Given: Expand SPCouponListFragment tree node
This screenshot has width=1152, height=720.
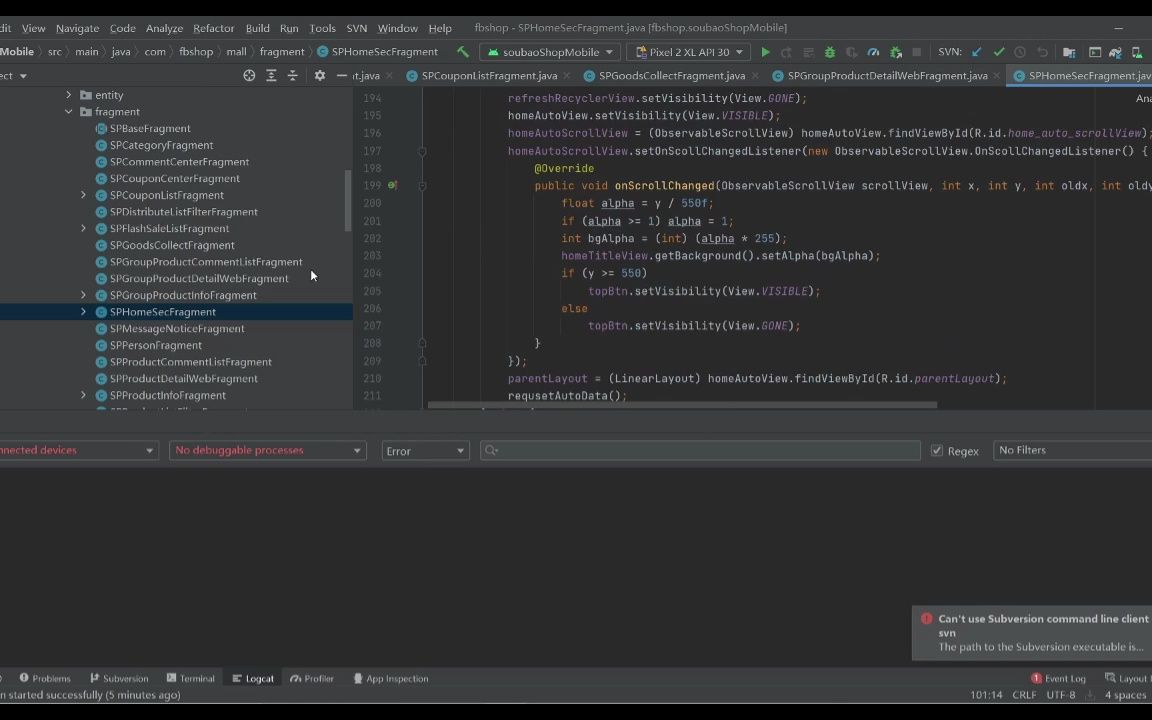Looking at the screenshot, I should pos(83,195).
